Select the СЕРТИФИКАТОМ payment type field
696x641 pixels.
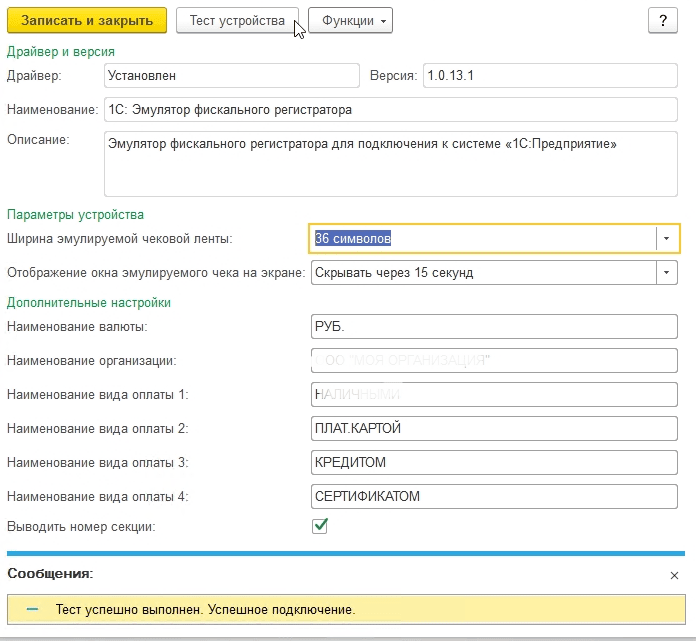click(x=494, y=497)
